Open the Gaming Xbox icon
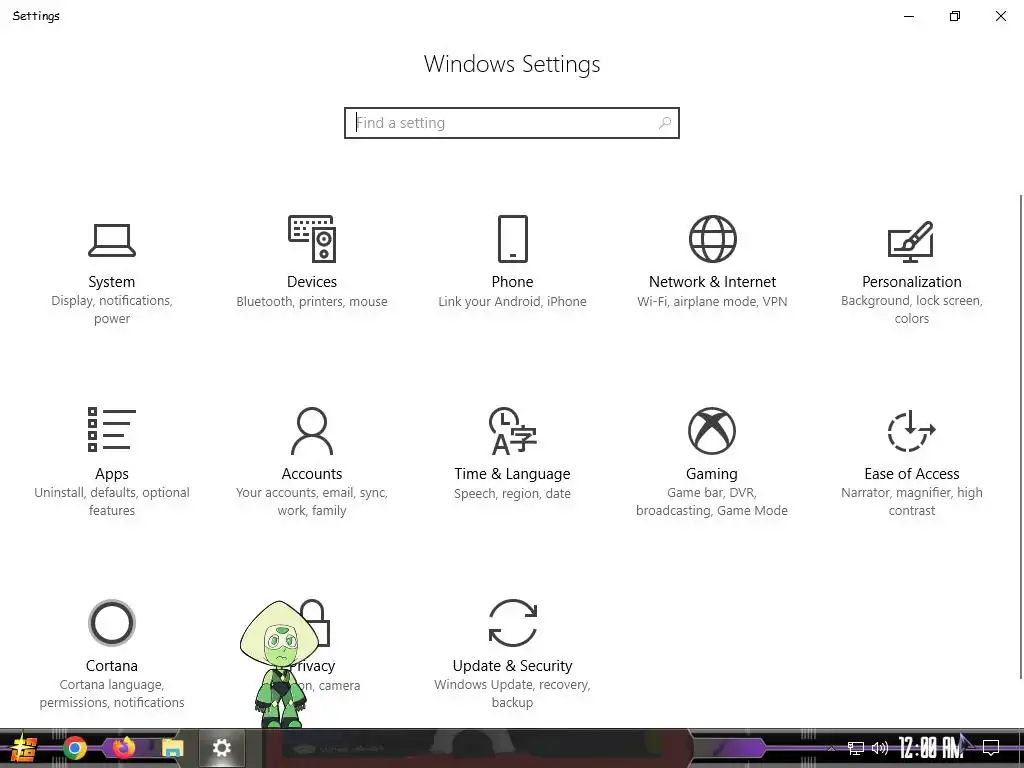The image size is (1024, 768). click(712, 431)
